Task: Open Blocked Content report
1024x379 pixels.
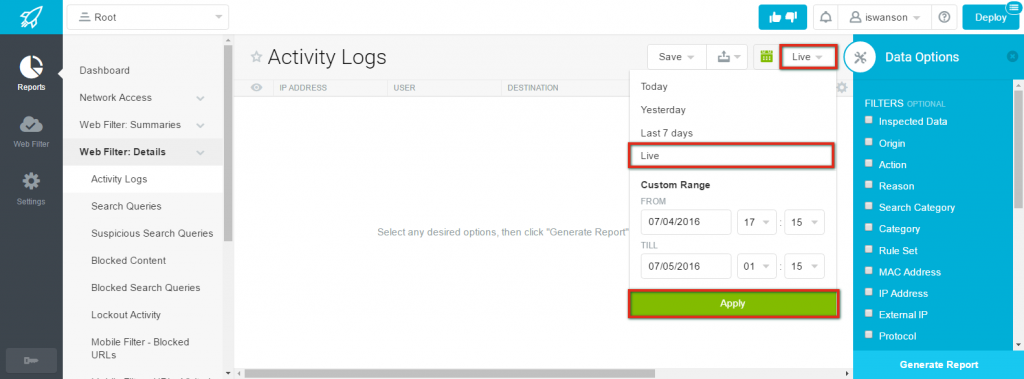Action: coord(129,260)
